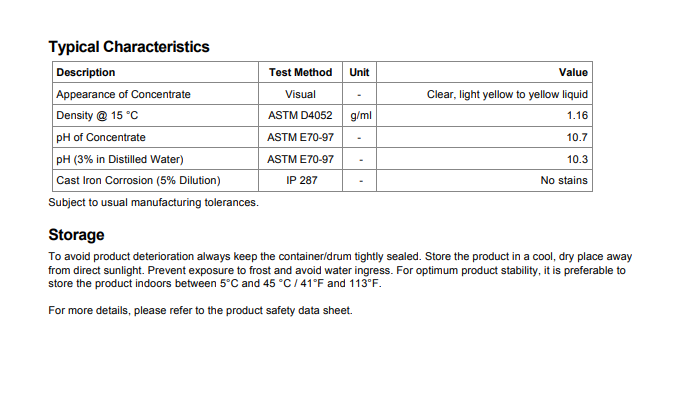Select the Appearance of Concentrate cell
692x401 pixels.
click(123, 94)
